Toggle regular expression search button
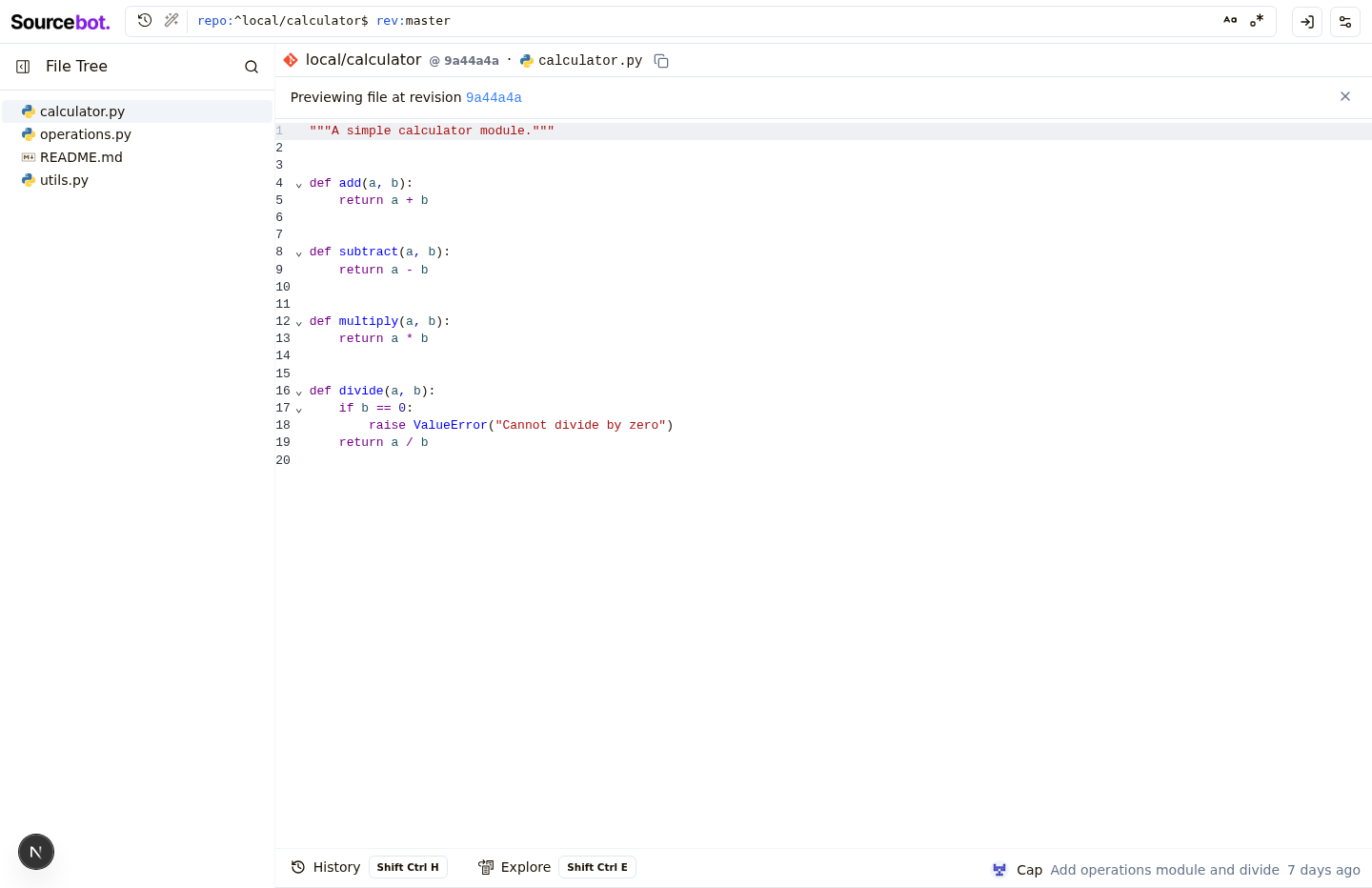This screenshot has width=1372, height=888. tap(1257, 20)
